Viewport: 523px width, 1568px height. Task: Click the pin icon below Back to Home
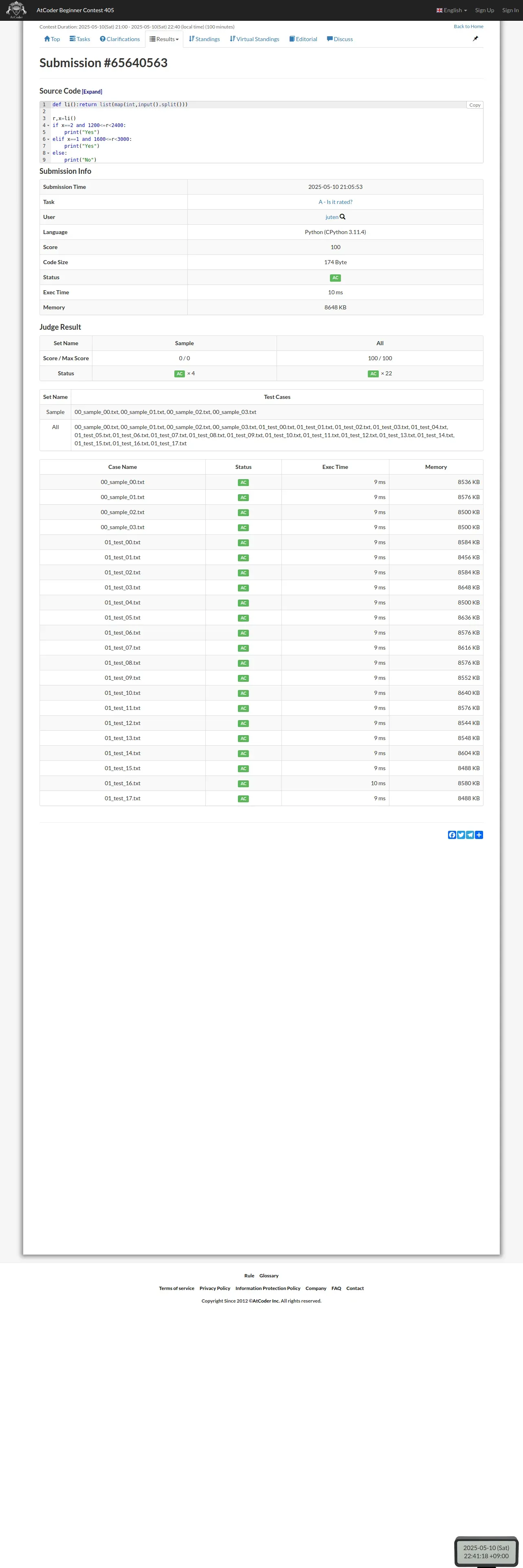475,38
